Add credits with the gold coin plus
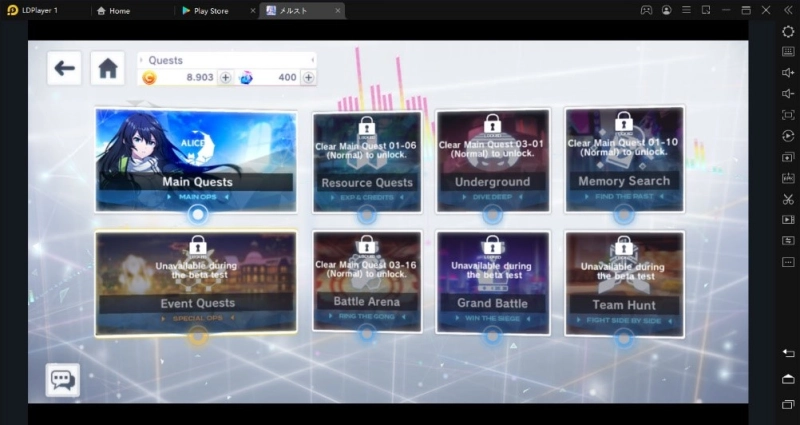The height and width of the screenshot is (425, 800). tap(225, 78)
